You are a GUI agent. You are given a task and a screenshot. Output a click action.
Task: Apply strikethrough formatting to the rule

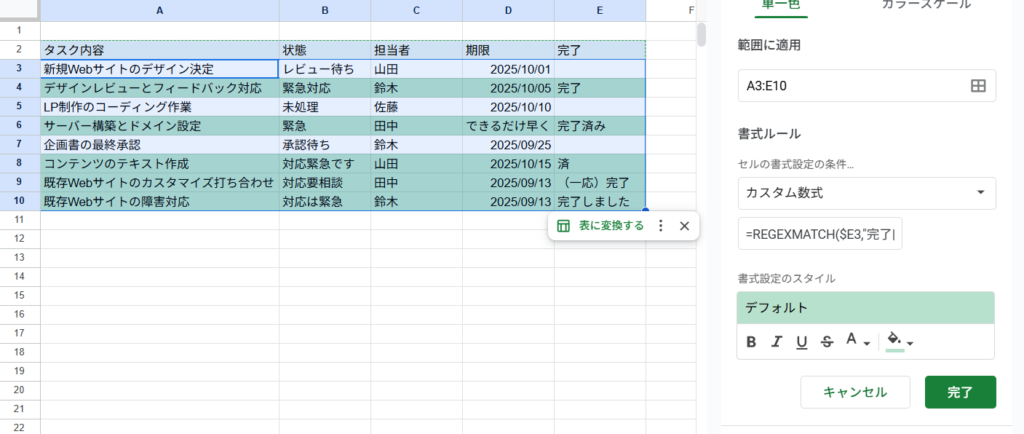click(826, 342)
